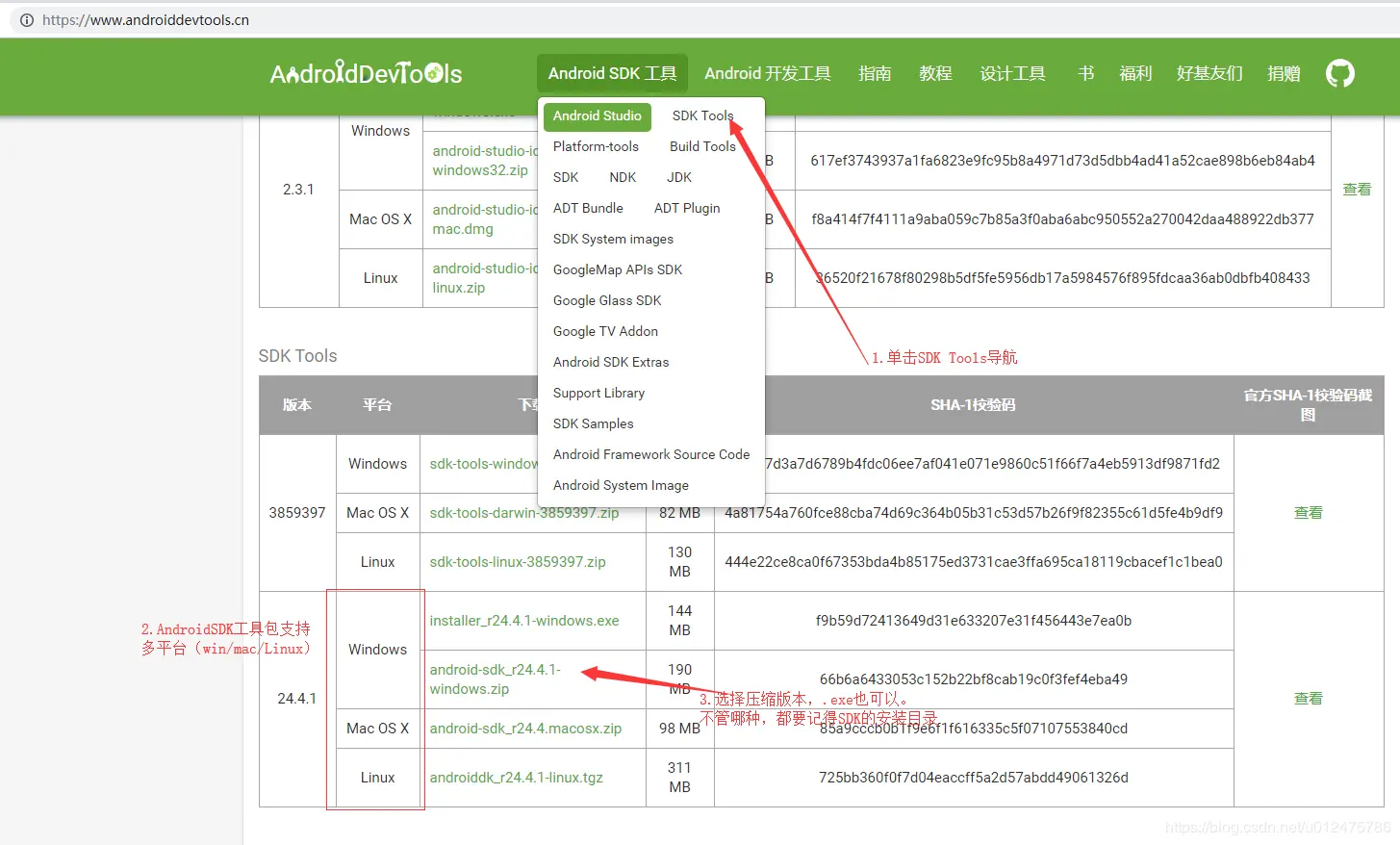Image resolution: width=1400 pixels, height=845 pixels.
Task: Click the 平台 column header
Action: point(377,405)
